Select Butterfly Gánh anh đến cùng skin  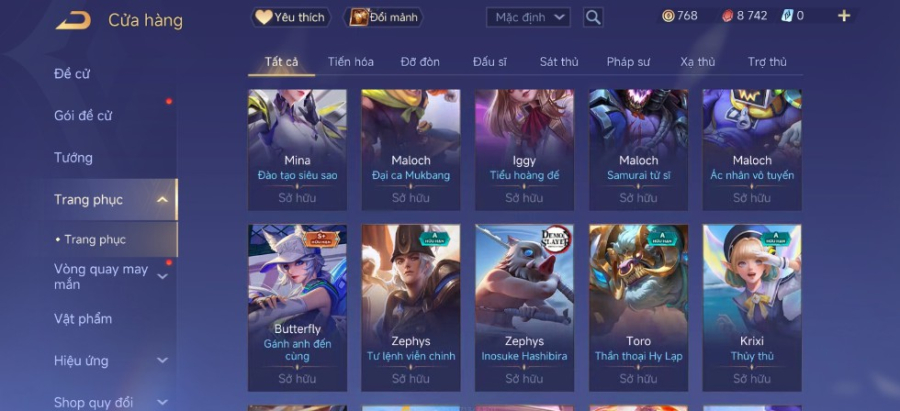(x=297, y=308)
